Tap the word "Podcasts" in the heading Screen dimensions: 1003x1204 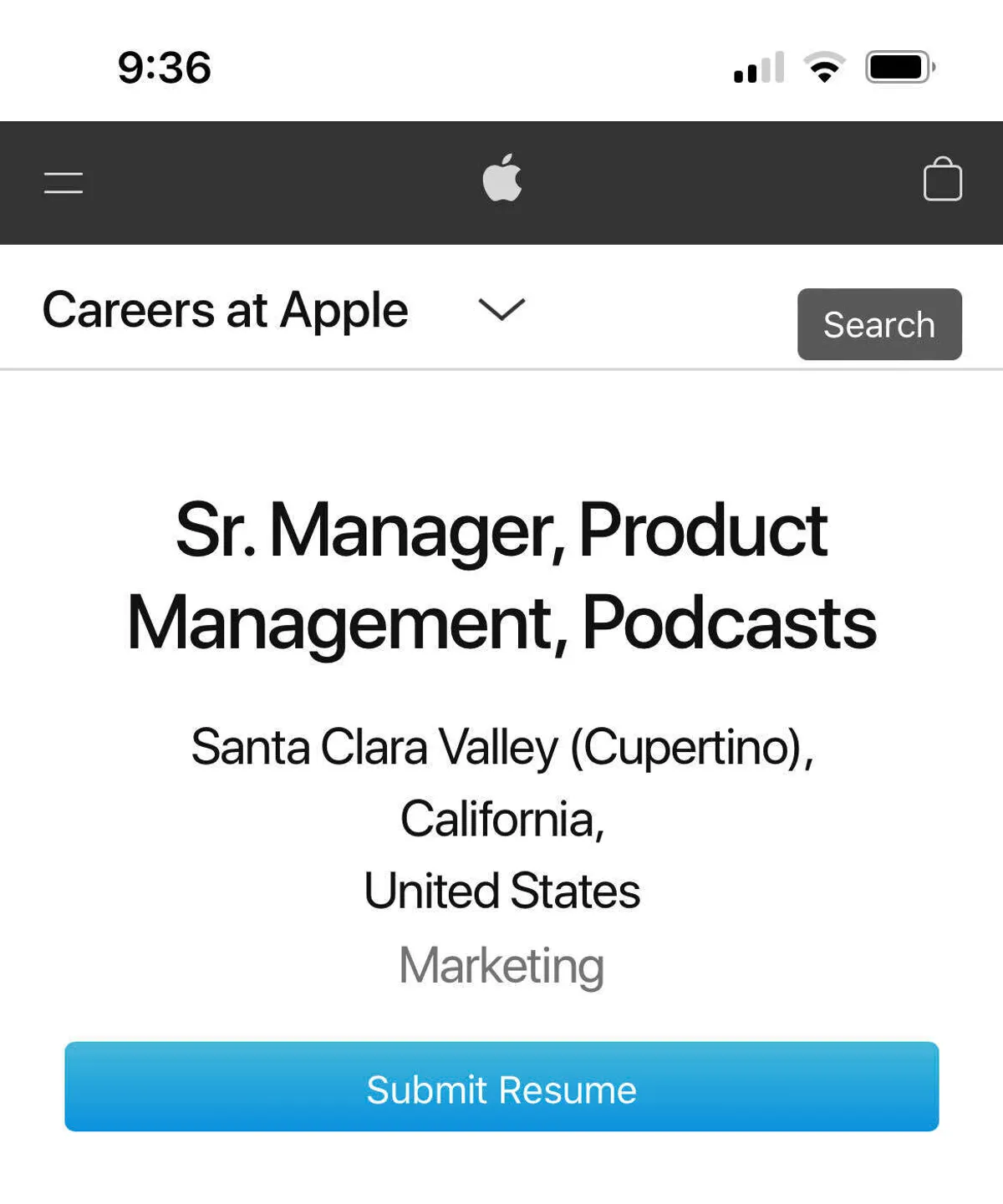click(x=729, y=622)
